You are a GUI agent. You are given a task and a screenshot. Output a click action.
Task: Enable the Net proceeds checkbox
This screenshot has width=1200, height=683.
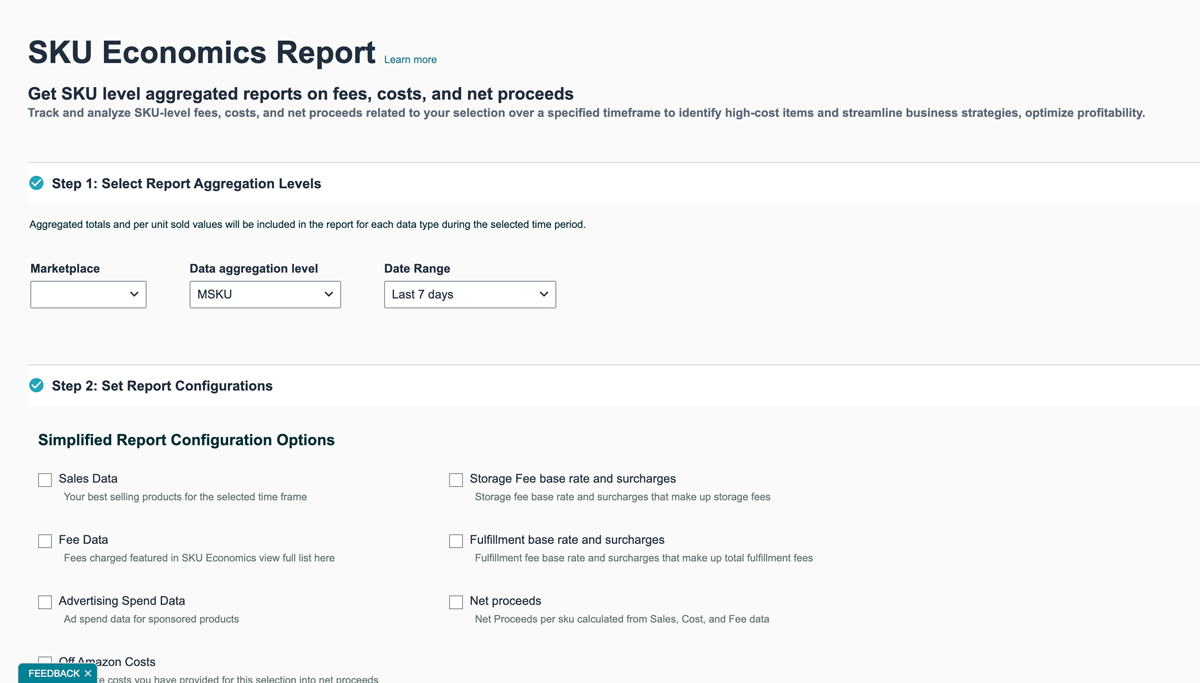(x=455, y=601)
